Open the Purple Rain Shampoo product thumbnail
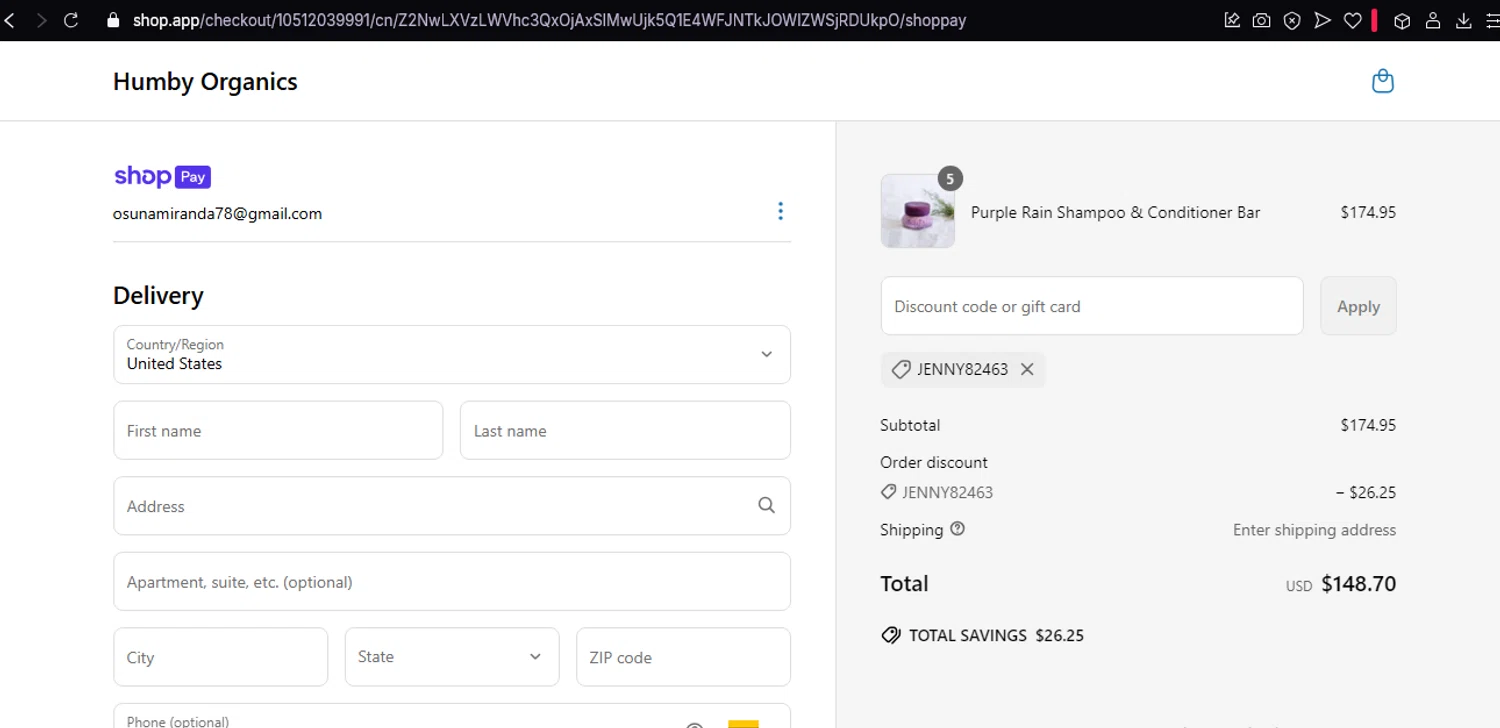This screenshot has width=1500, height=728. tap(917, 211)
